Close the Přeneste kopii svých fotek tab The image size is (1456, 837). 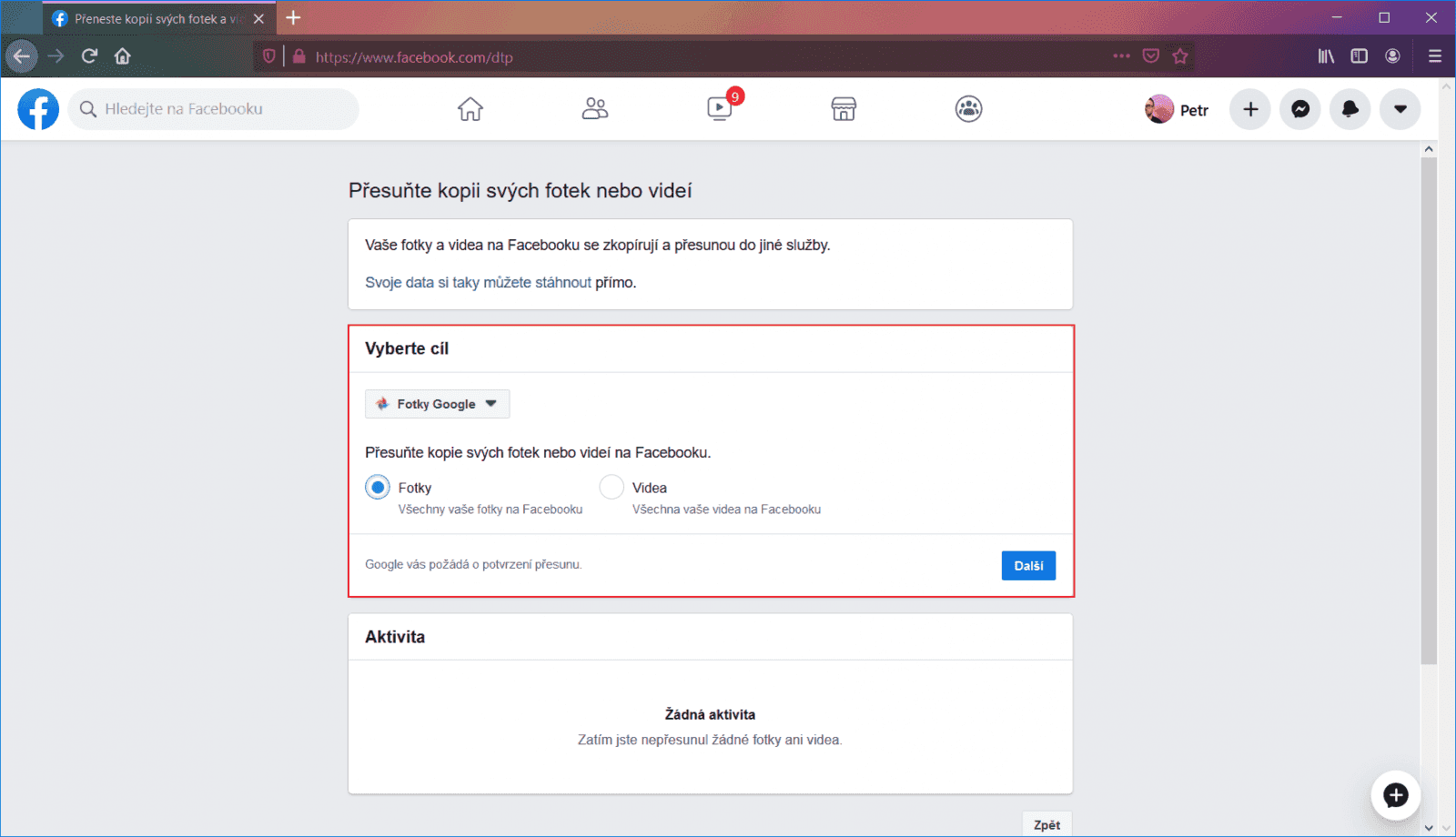coord(258,18)
